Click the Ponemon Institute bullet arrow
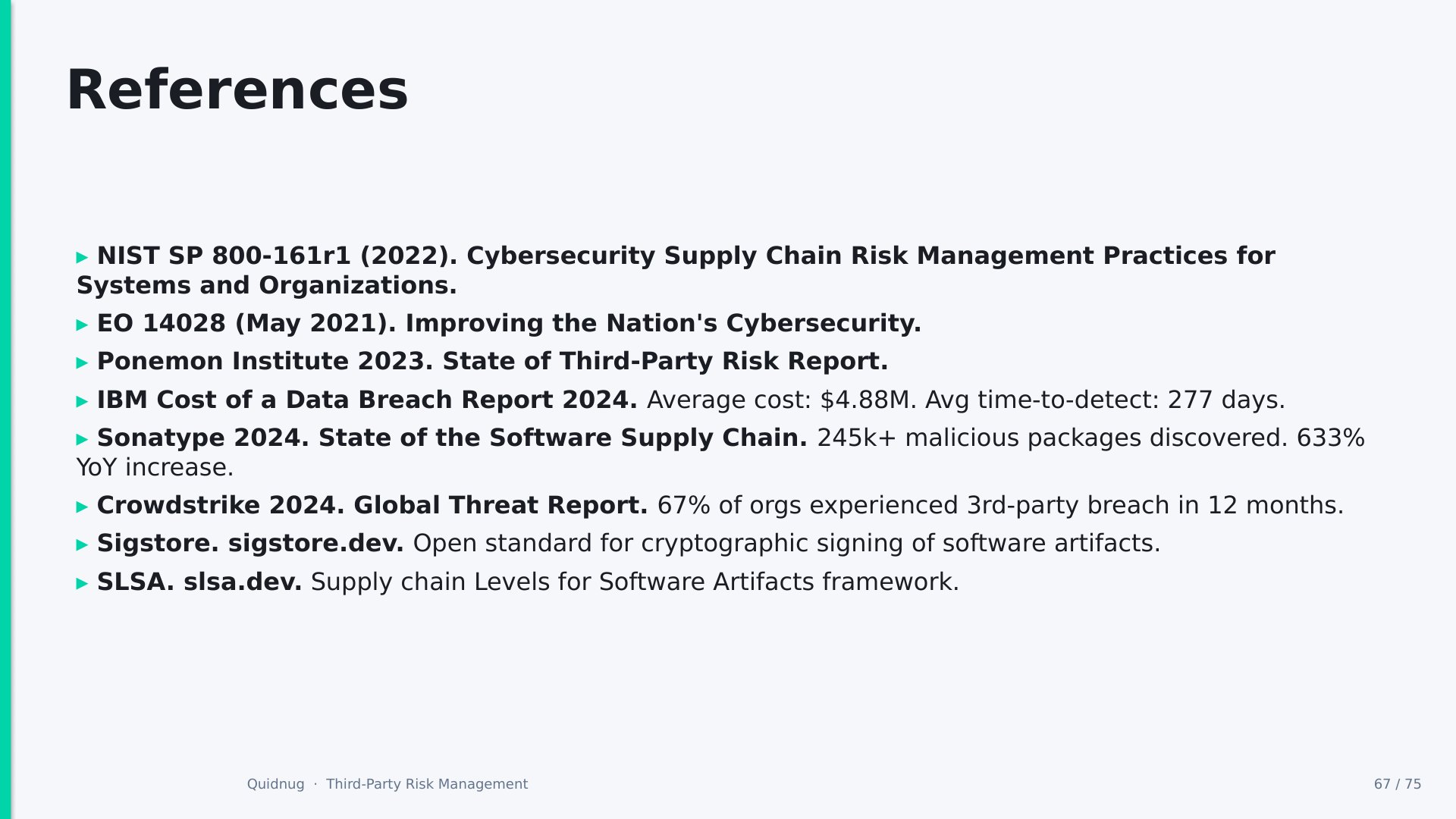1456x819 pixels. [82, 363]
